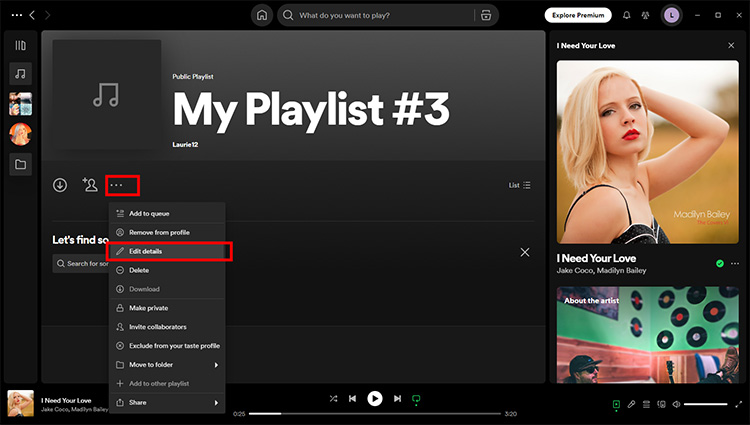Open the folder icon in sidebar
Screen dimensions: 750x425
point(21,164)
